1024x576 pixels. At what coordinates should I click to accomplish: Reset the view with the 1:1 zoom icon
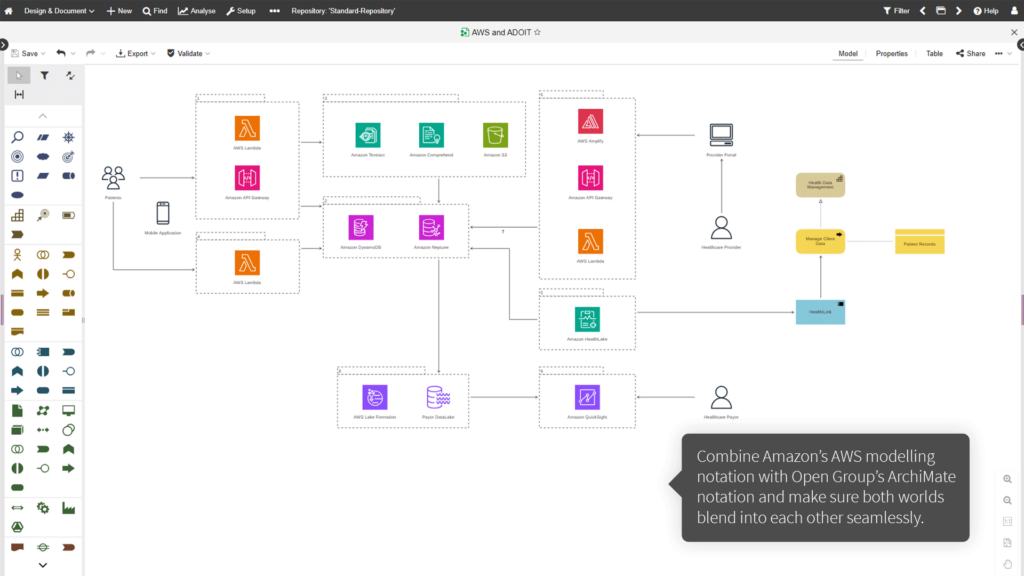pyautogui.click(x=1007, y=521)
